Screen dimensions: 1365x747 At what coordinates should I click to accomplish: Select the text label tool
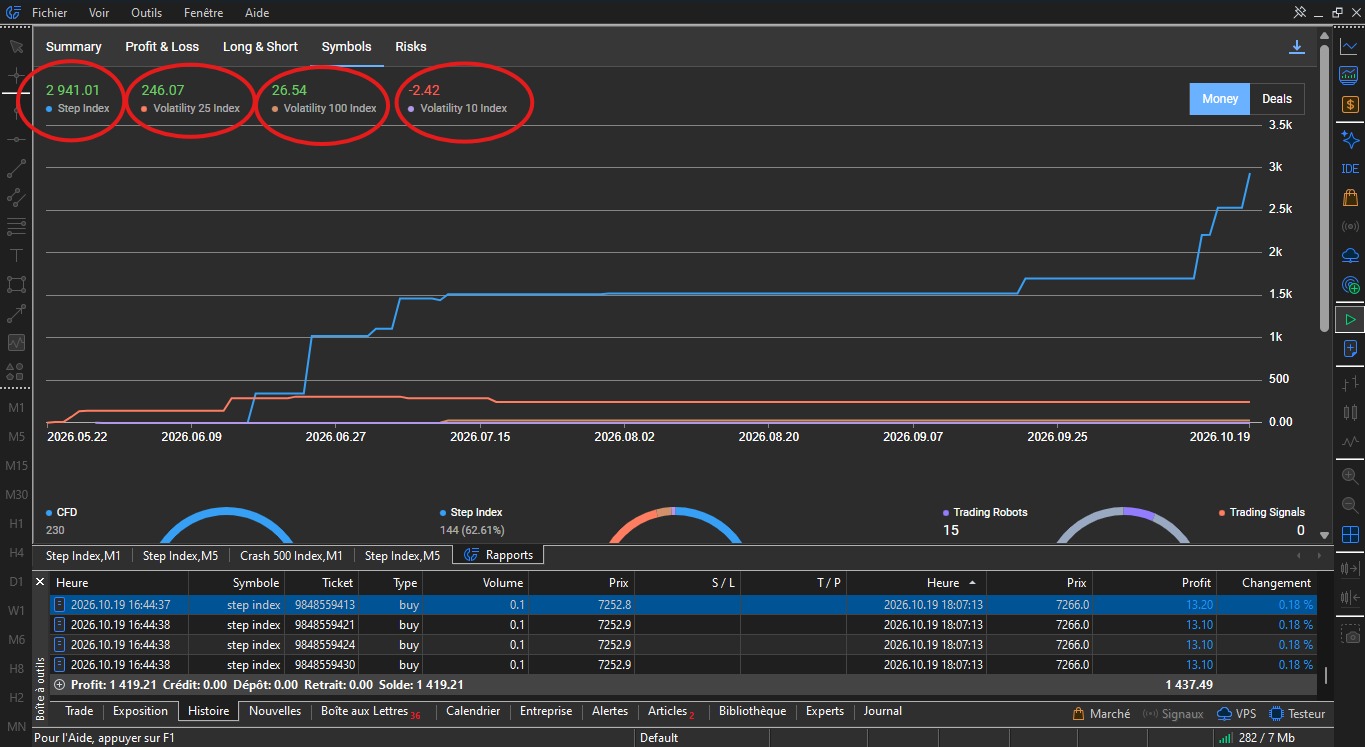[x=16, y=255]
